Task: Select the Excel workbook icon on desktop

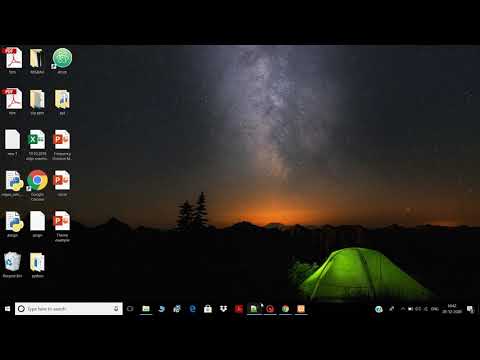Action: [x=37, y=144]
